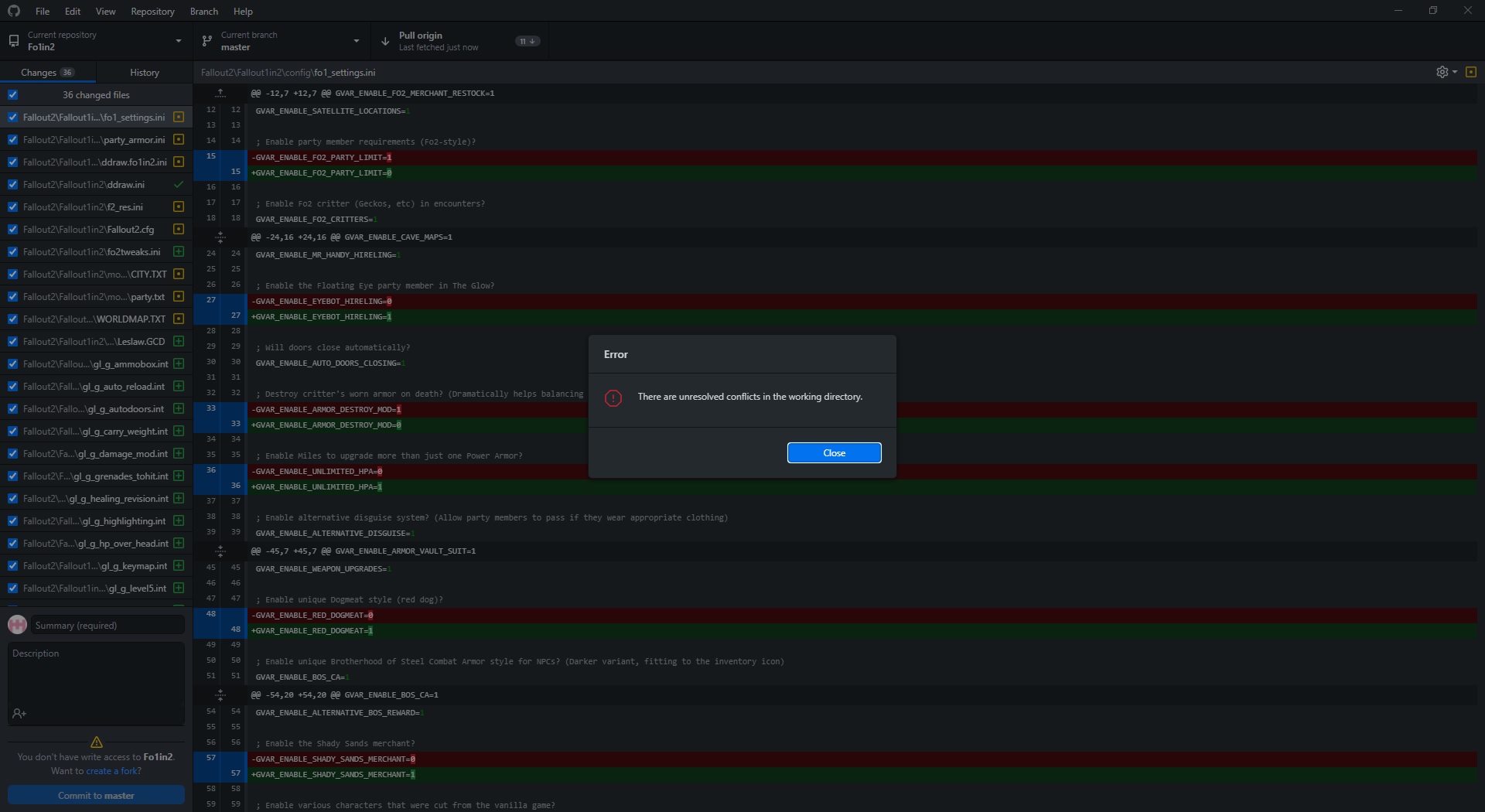
Task: Uncheck the Fallout1in2\ddraw.ini file checkbox
Action: coord(12,184)
